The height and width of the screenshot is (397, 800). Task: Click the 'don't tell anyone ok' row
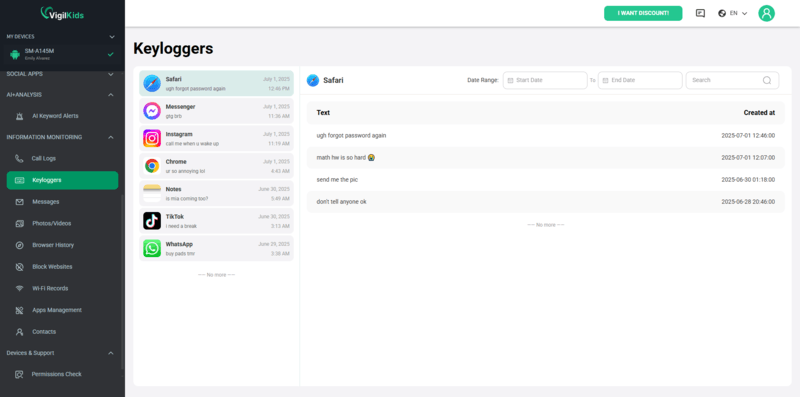[x=545, y=202]
